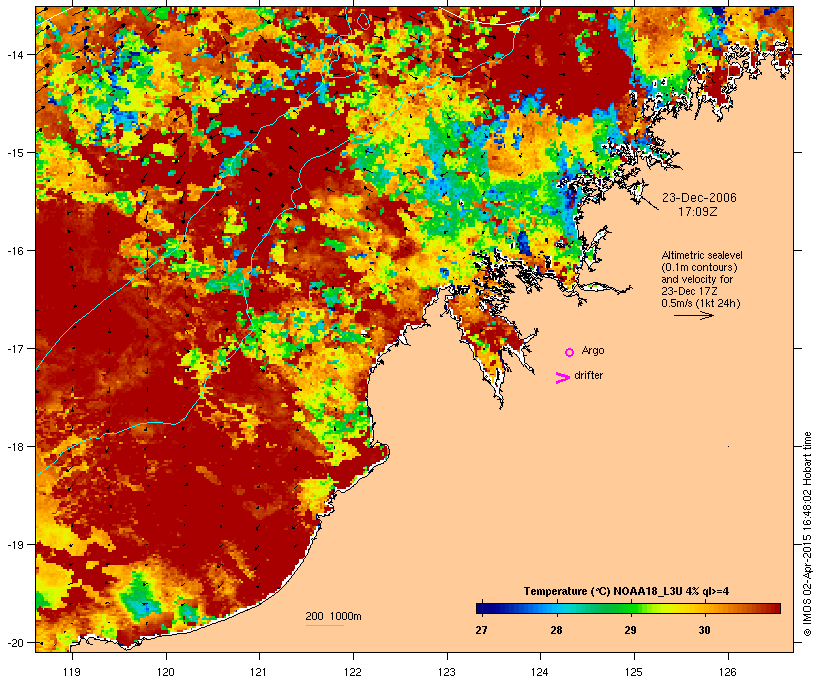
Task: Click the '23-Dec-2006' date text
Action: click(x=699, y=198)
